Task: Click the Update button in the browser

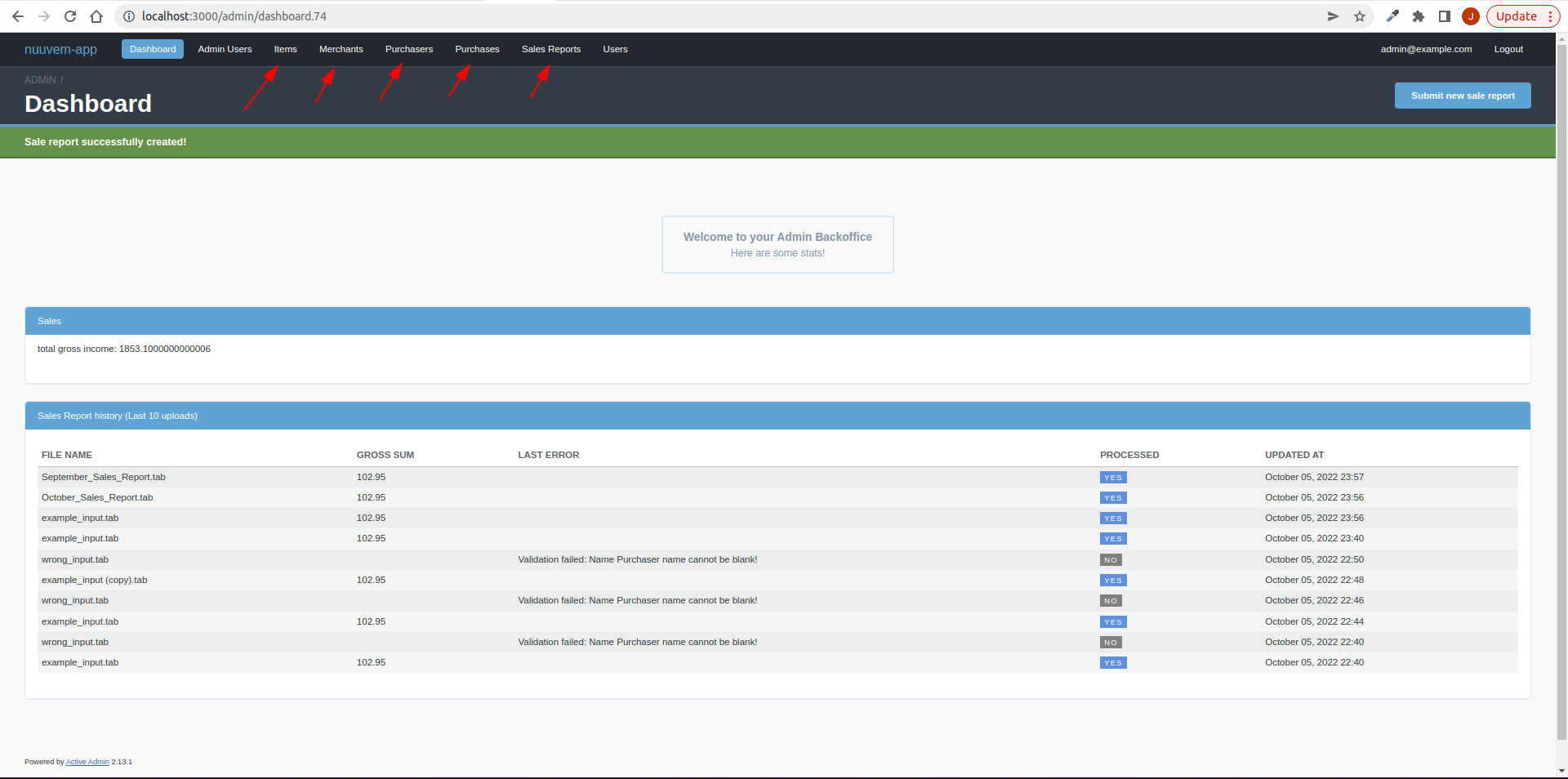Action: pyautogui.click(x=1515, y=16)
